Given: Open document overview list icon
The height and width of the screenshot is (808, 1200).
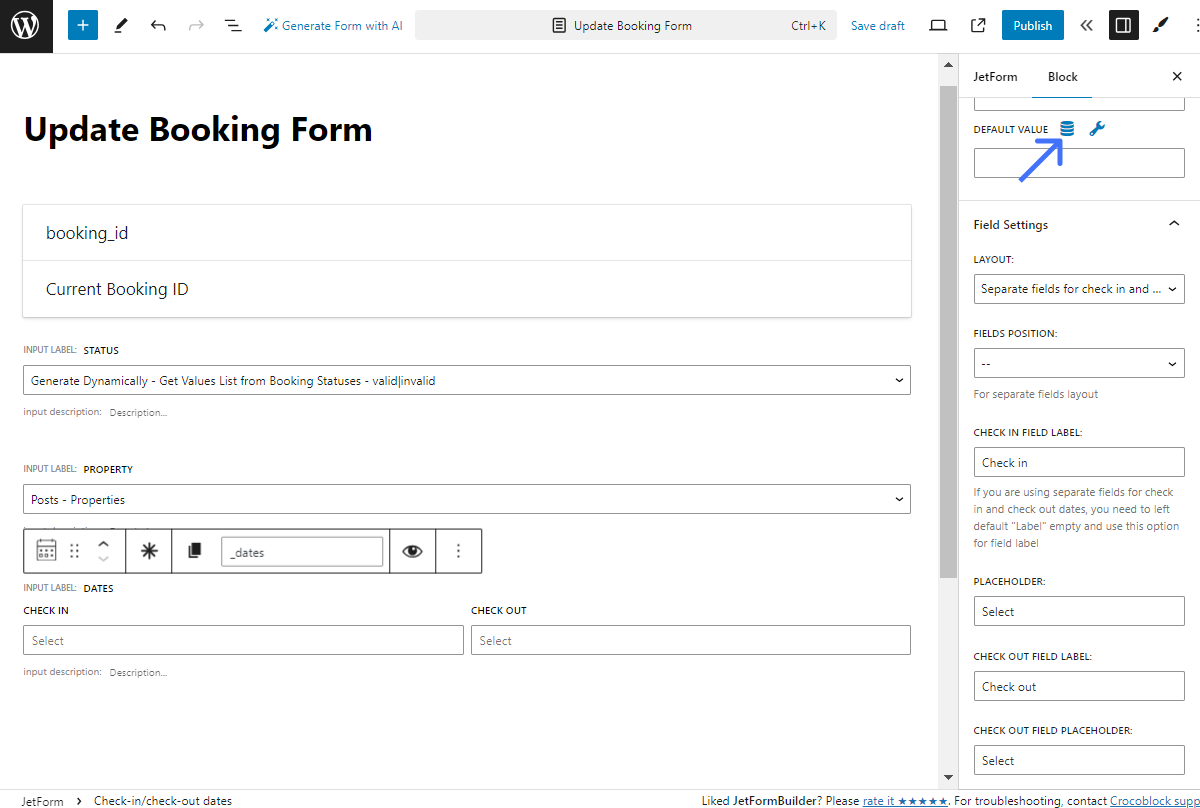Looking at the screenshot, I should [x=233, y=26].
